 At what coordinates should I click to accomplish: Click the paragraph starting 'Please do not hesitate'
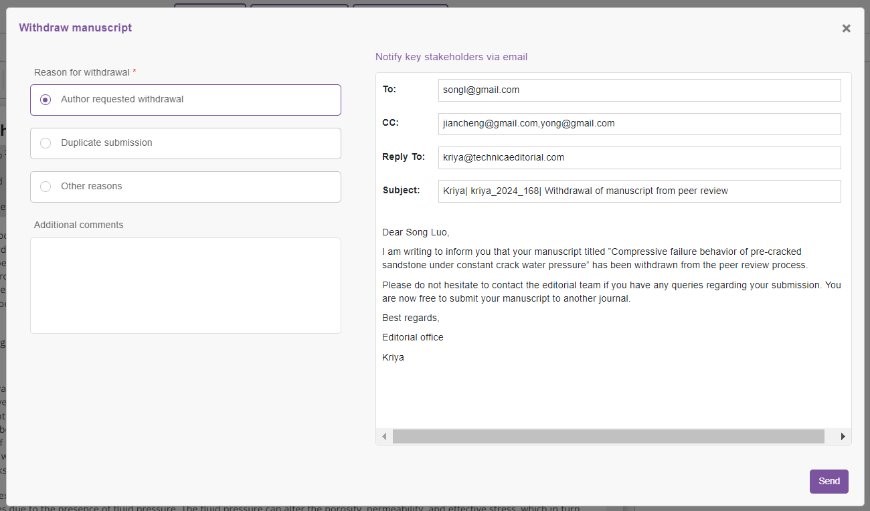[x=611, y=292]
